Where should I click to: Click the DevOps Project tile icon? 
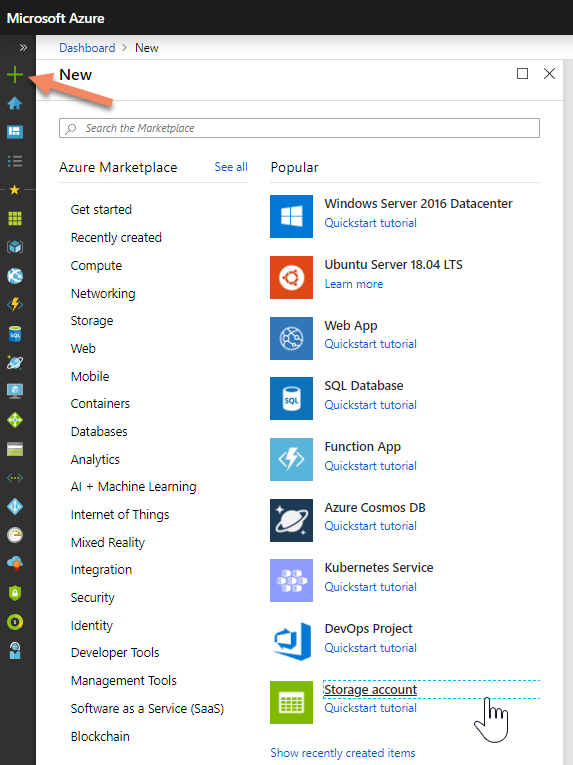tap(291, 642)
